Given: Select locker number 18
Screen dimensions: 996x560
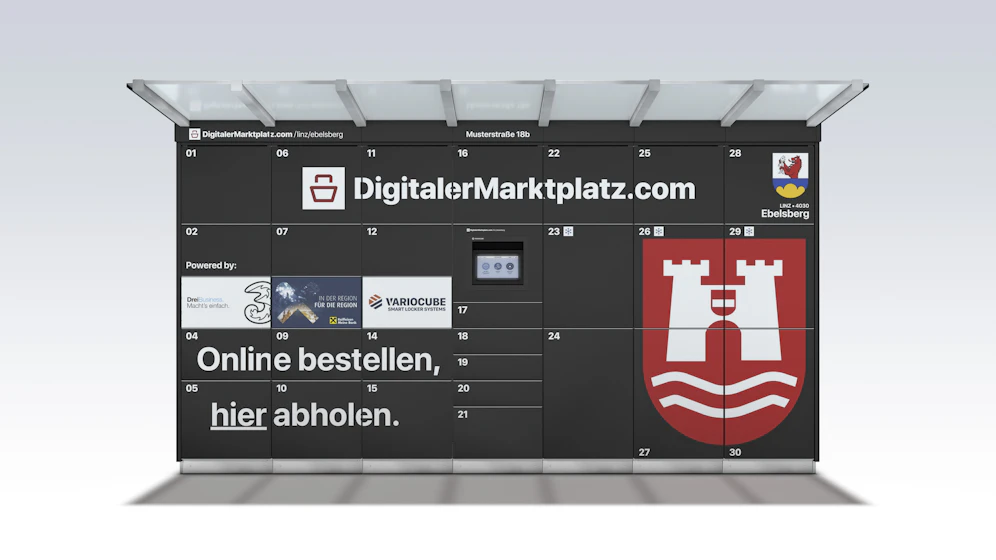Looking at the screenshot, I should [462, 336].
